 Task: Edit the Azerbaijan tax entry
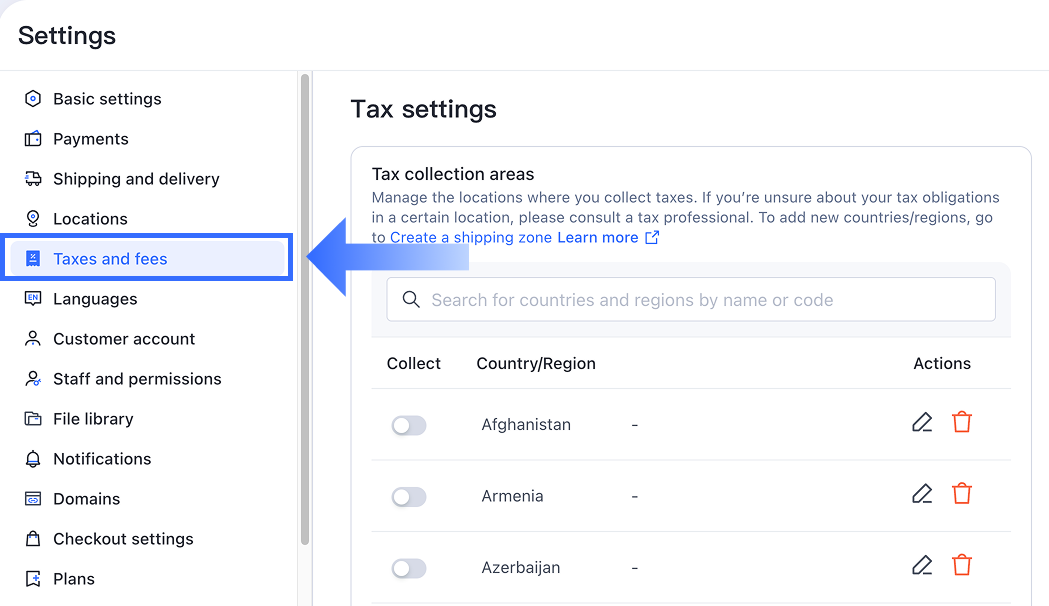(922, 566)
